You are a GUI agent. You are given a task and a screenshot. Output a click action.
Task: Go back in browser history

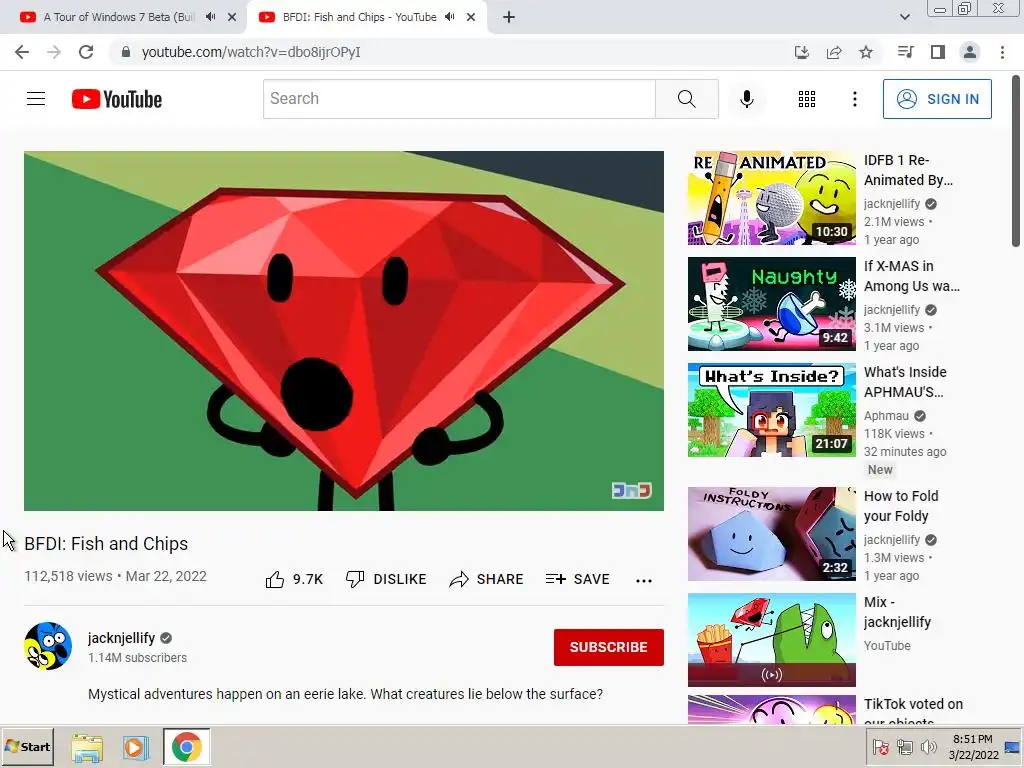click(22, 52)
